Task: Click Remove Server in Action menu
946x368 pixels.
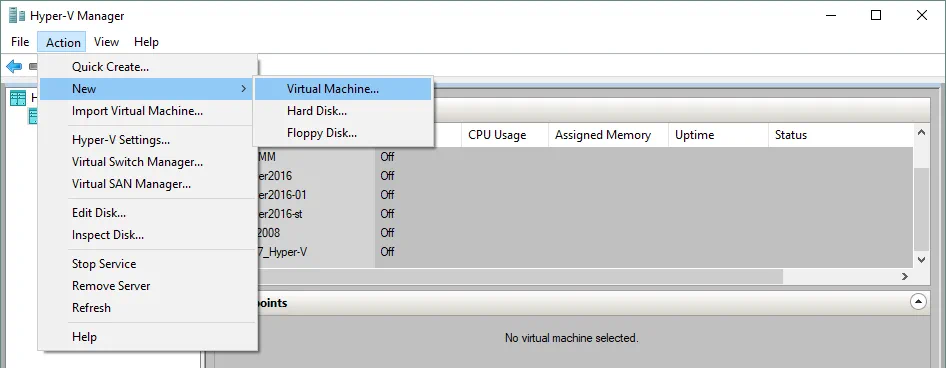Action: (148, 285)
